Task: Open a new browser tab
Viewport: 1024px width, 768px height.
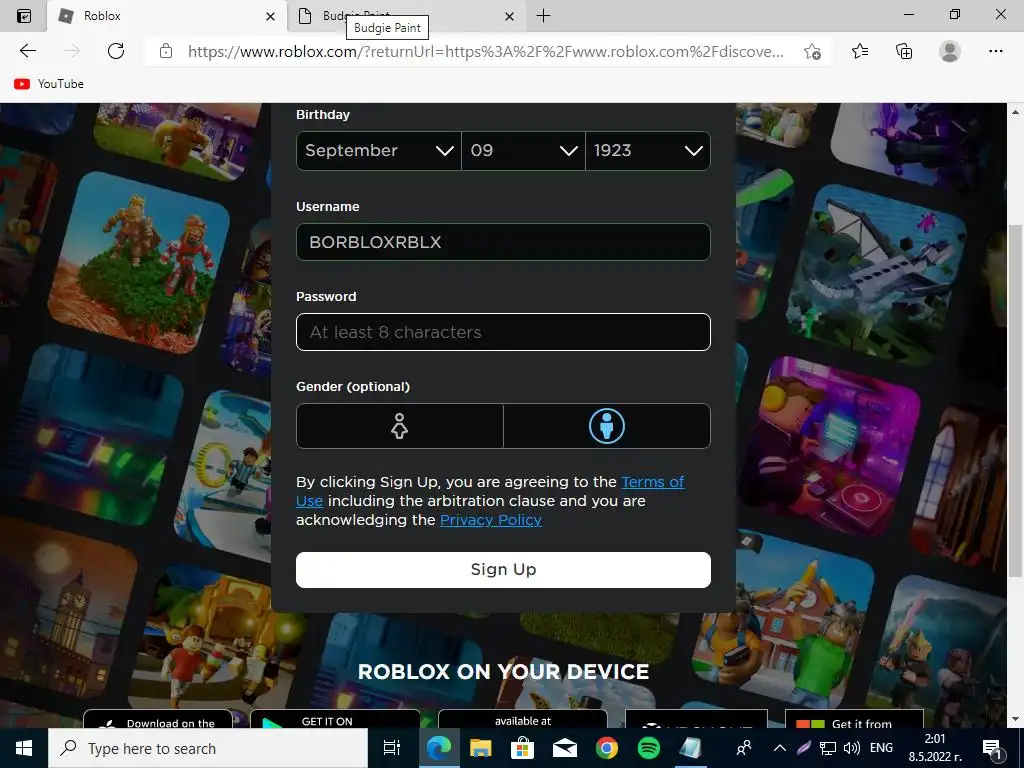Action: coord(543,16)
